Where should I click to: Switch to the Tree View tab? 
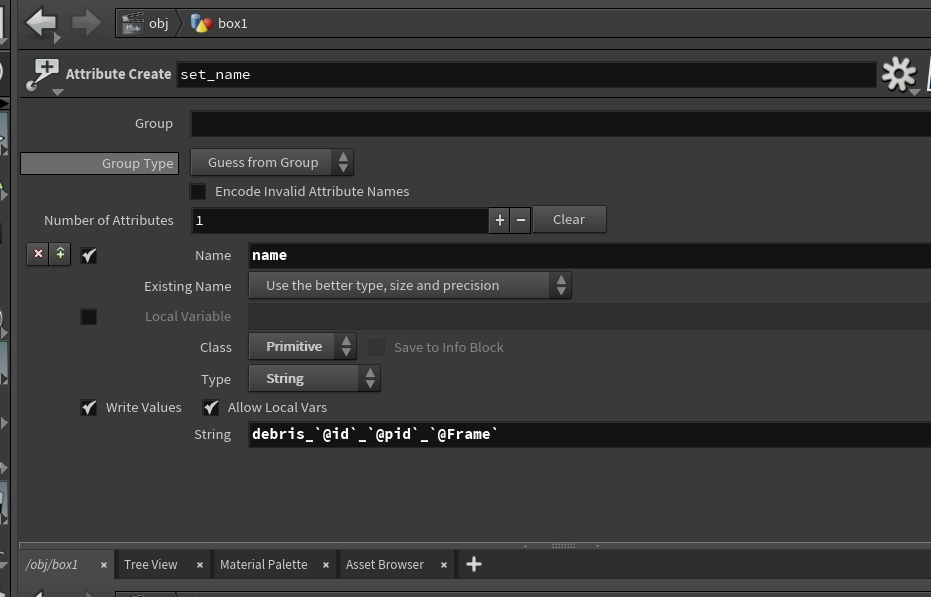(x=150, y=564)
